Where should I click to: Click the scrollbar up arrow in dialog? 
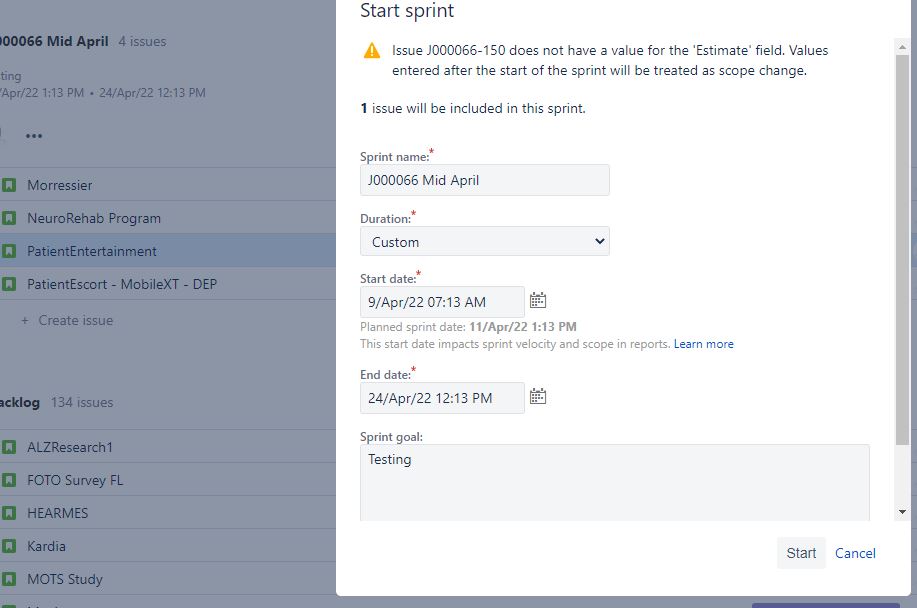point(902,47)
